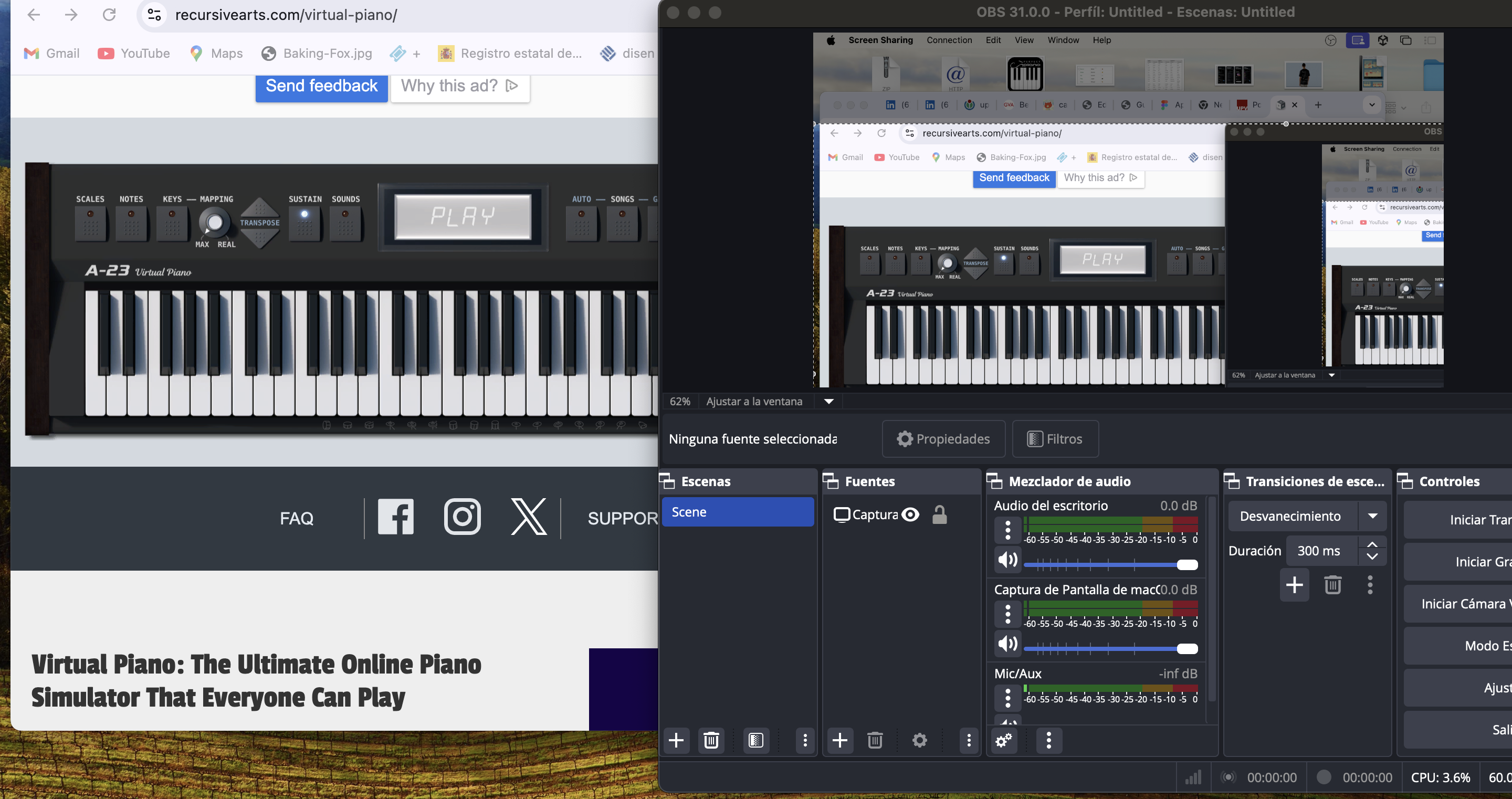Toggle the AUTO button on the browser piano
Screen dimensions: 1512x799
click(582, 223)
